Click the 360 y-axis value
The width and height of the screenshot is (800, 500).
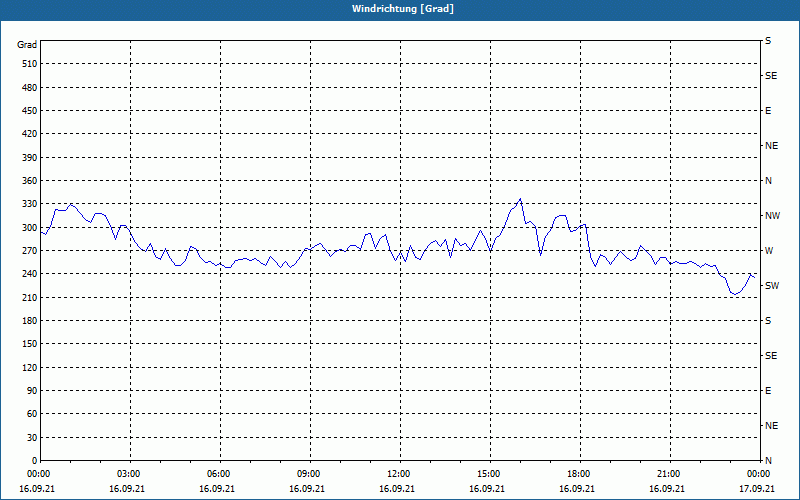click(30, 181)
